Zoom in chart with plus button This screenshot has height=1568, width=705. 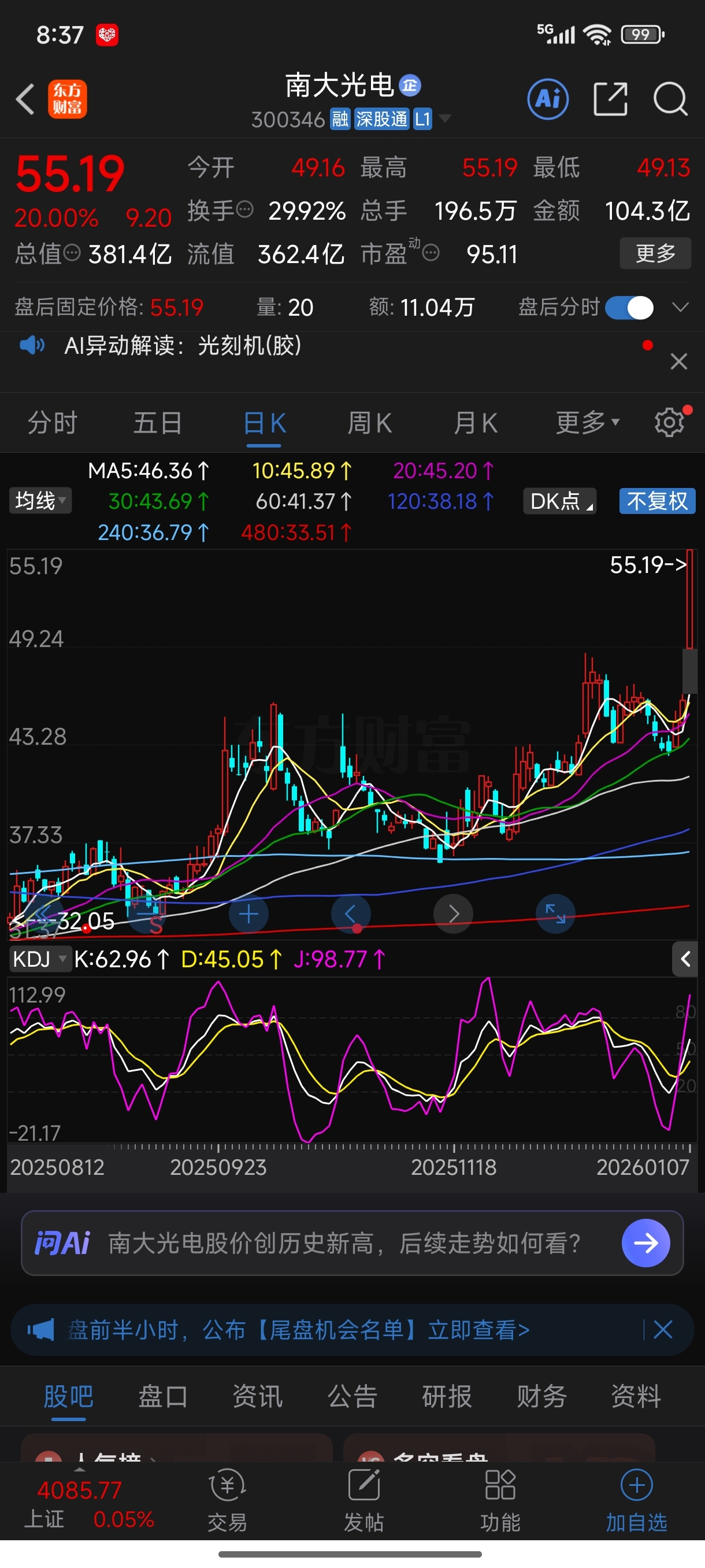(248, 914)
